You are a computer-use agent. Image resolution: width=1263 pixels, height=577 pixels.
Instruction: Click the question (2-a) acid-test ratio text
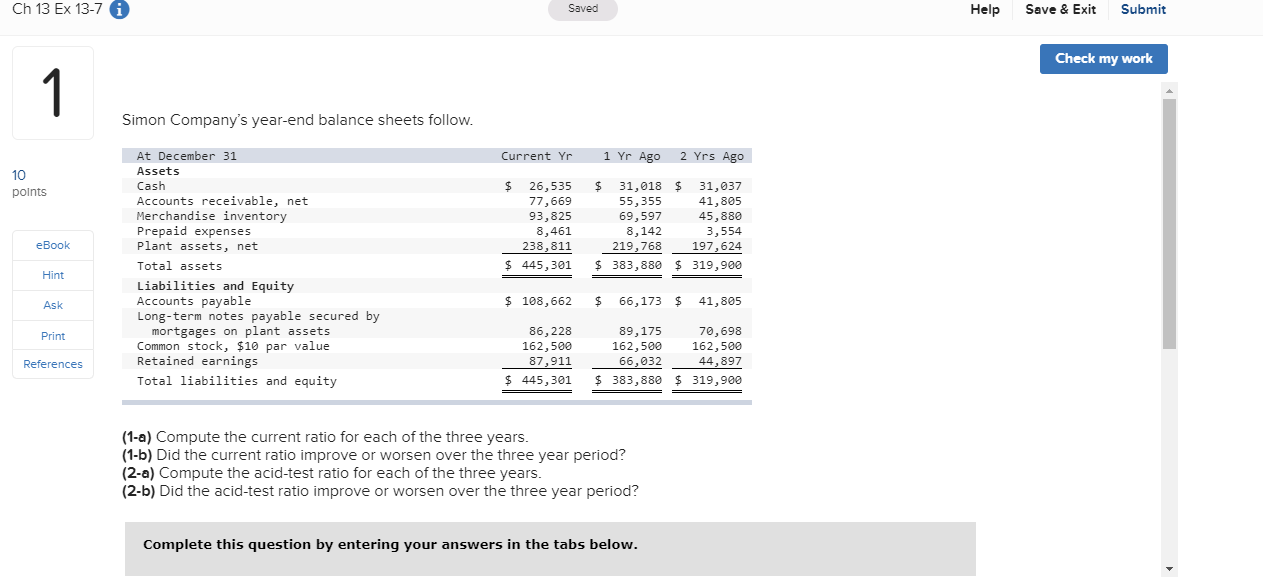pyautogui.click(x=331, y=473)
